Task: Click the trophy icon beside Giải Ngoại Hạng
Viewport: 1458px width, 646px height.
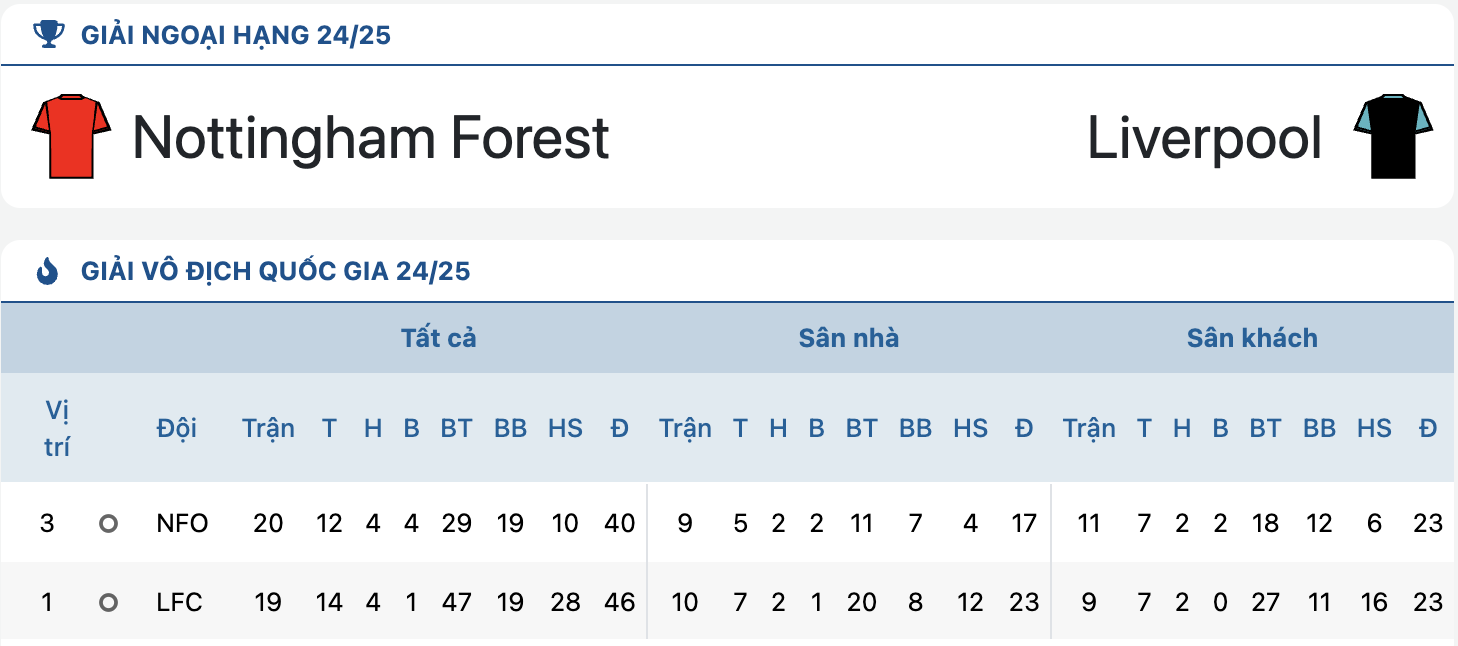Action: (47, 35)
